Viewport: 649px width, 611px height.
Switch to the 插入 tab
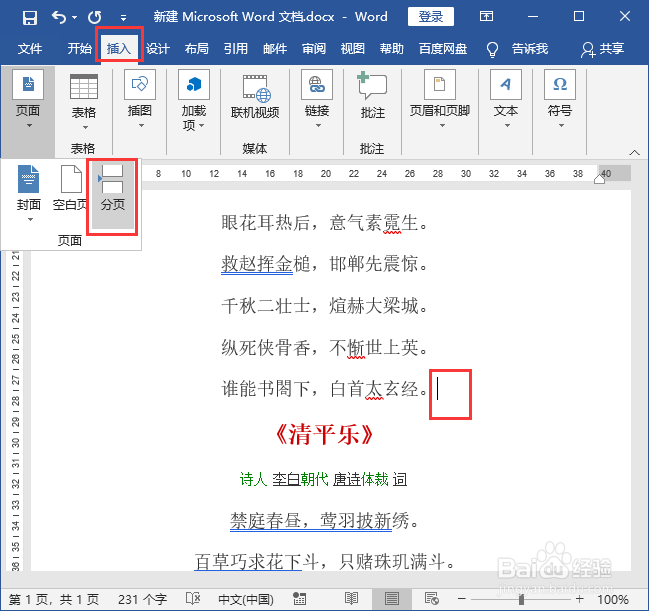pos(119,48)
